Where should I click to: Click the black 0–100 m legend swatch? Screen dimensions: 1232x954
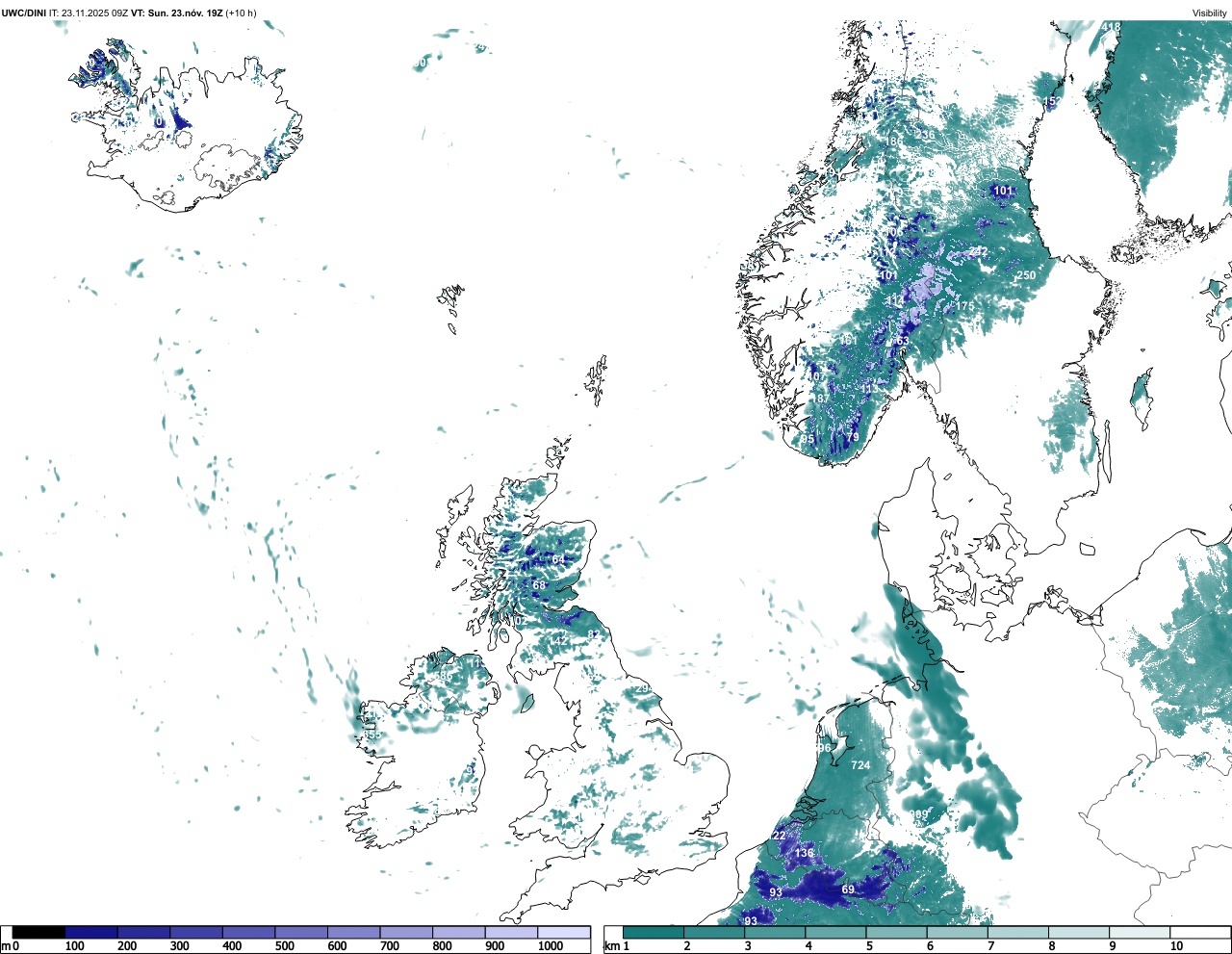coord(39,933)
